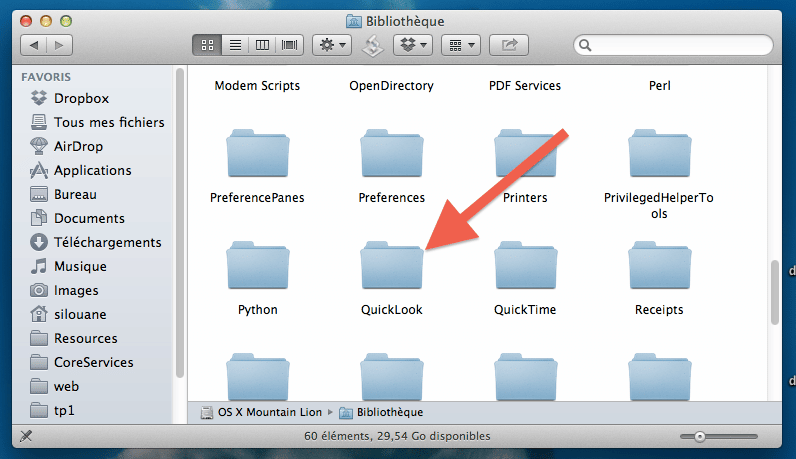Switch to Cover Flow view
This screenshot has width=796, height=459.
coord(290,45)
